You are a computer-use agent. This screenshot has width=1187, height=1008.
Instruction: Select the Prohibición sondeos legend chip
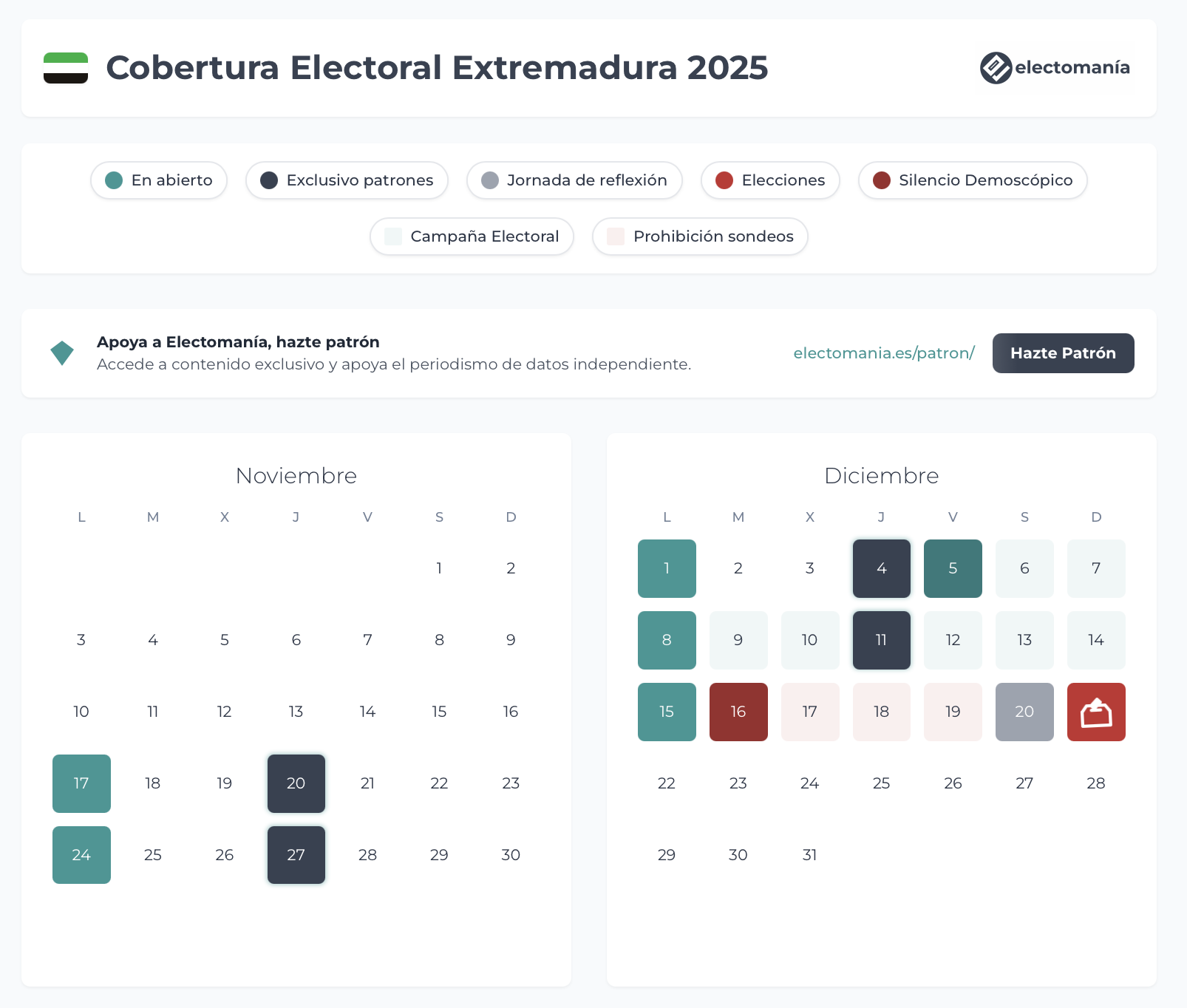pyautogui.click(x=700, y=236)
